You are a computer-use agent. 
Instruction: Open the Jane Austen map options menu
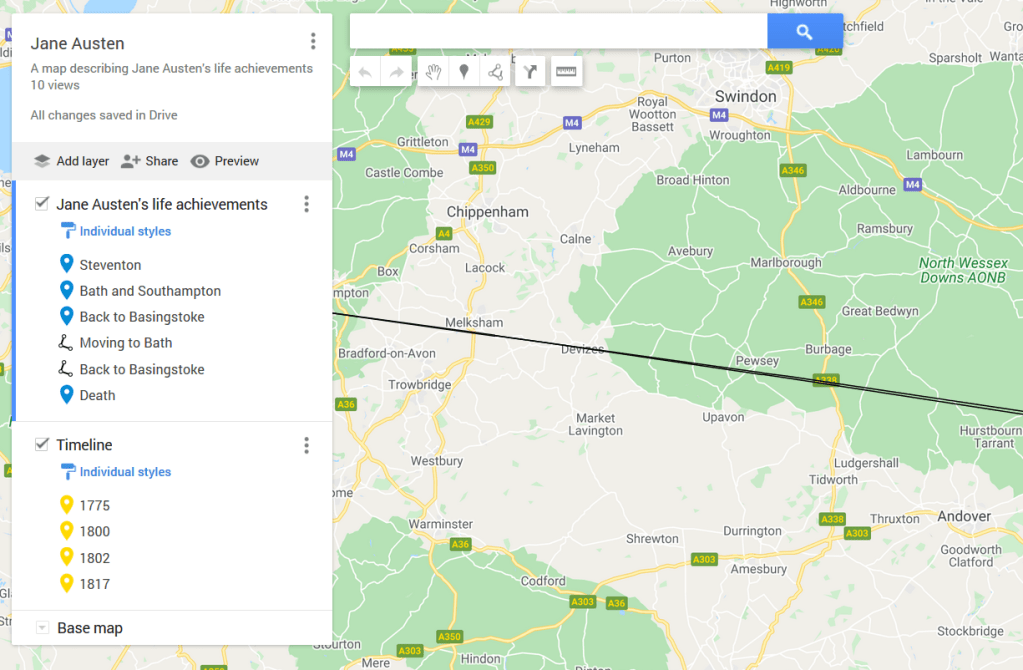click(313, 42)
